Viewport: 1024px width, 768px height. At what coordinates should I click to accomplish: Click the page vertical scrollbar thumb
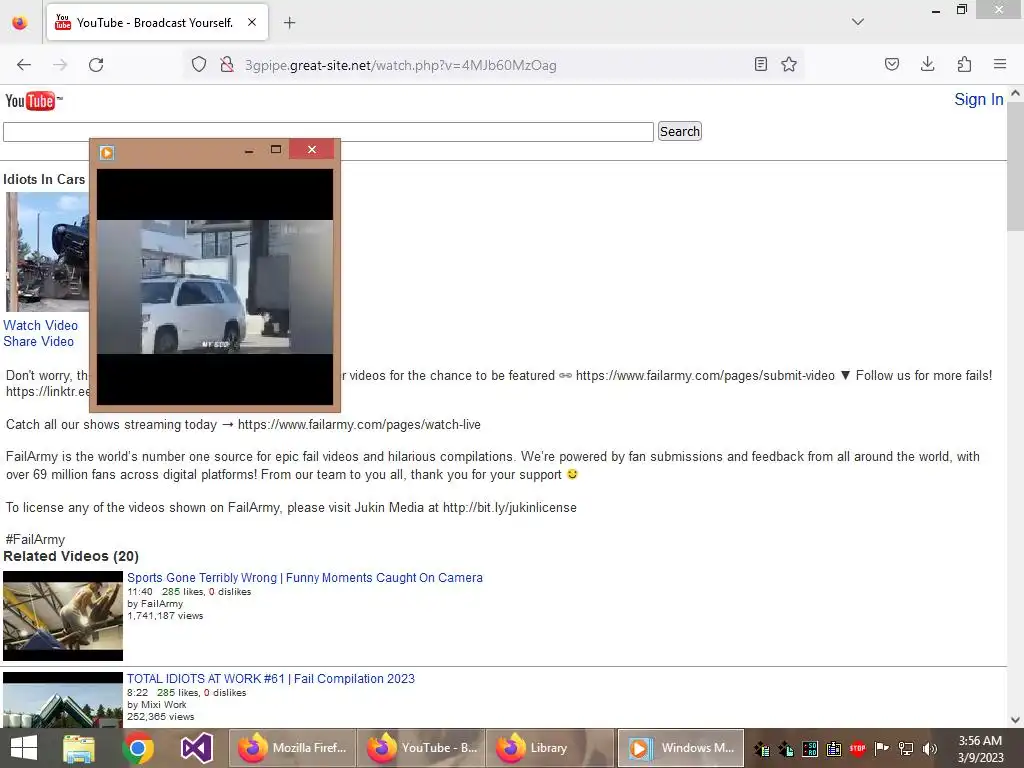[x=1015, y=166]
